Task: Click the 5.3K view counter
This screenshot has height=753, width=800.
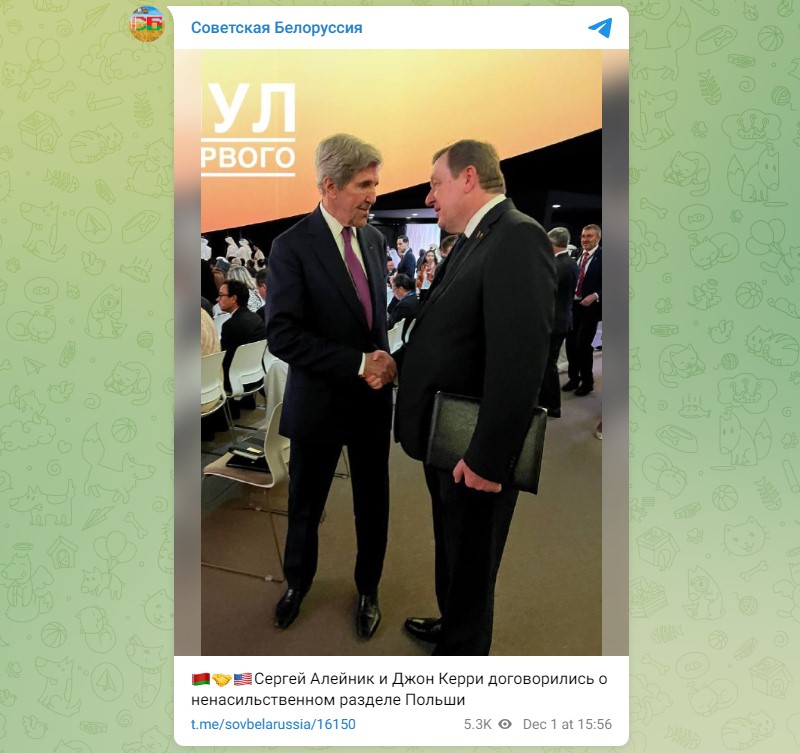Action: [x=478, y=724]
